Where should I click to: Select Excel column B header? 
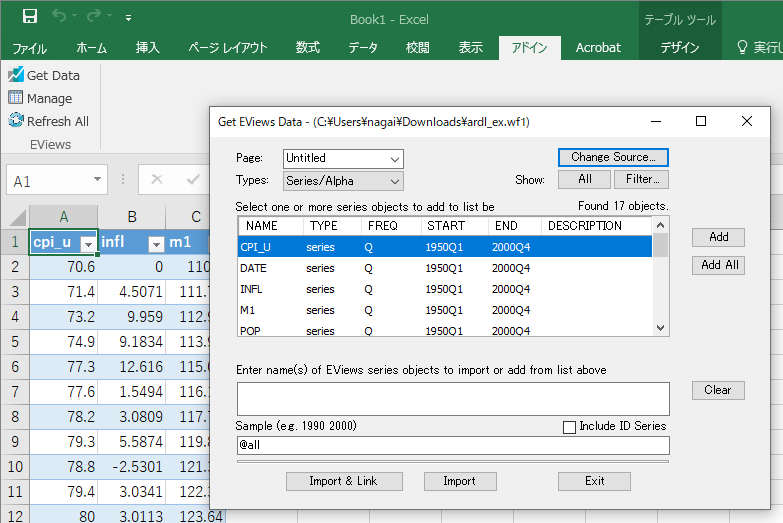pyautogui.click(x=131, y=217)
